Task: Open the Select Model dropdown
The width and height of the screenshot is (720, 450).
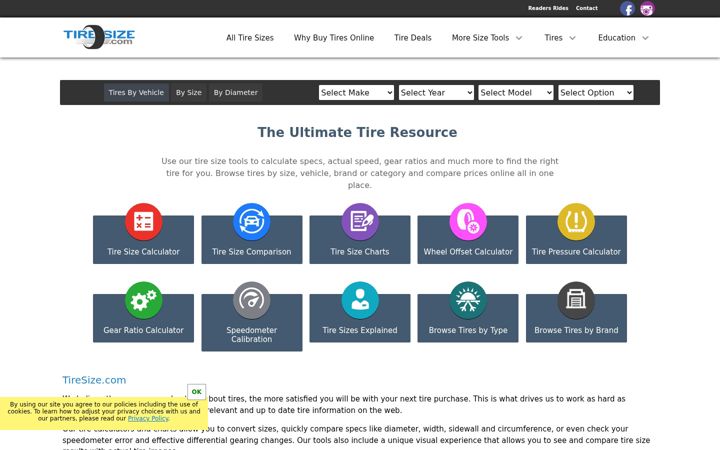Action: [516, 93]
